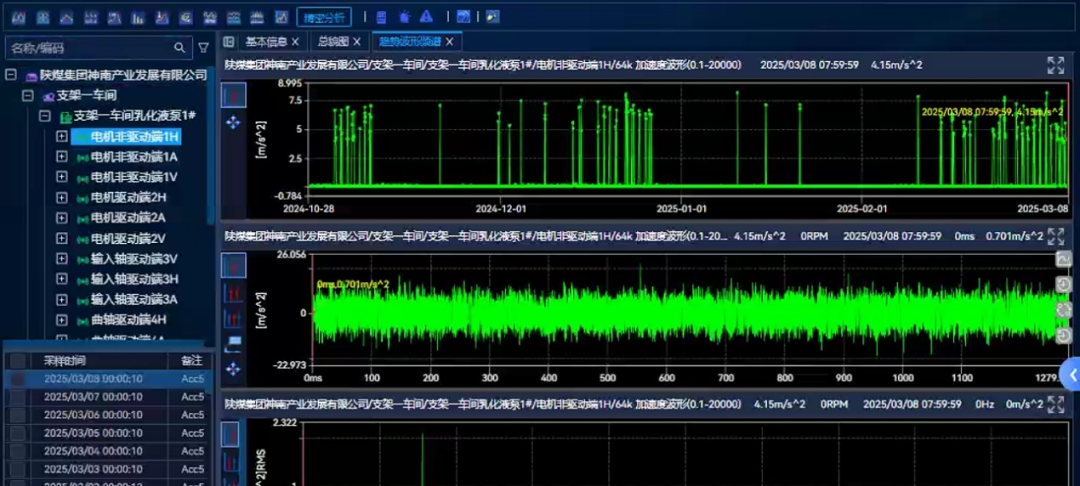The image size is (1080, 486).
Task: Select the 电机非驱动端1H tree item
Action: coord(127,136)
